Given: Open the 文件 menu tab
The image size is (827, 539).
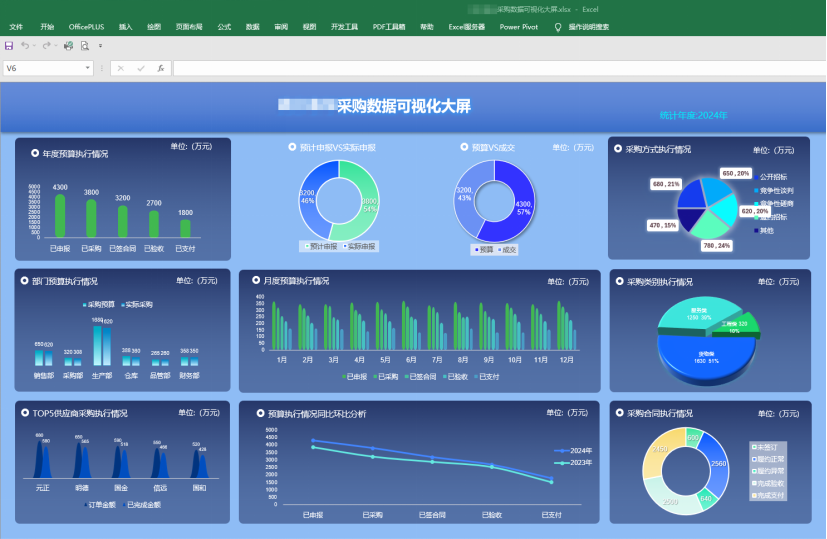Looking at the screenshot, I should click(x=16, y=27).
